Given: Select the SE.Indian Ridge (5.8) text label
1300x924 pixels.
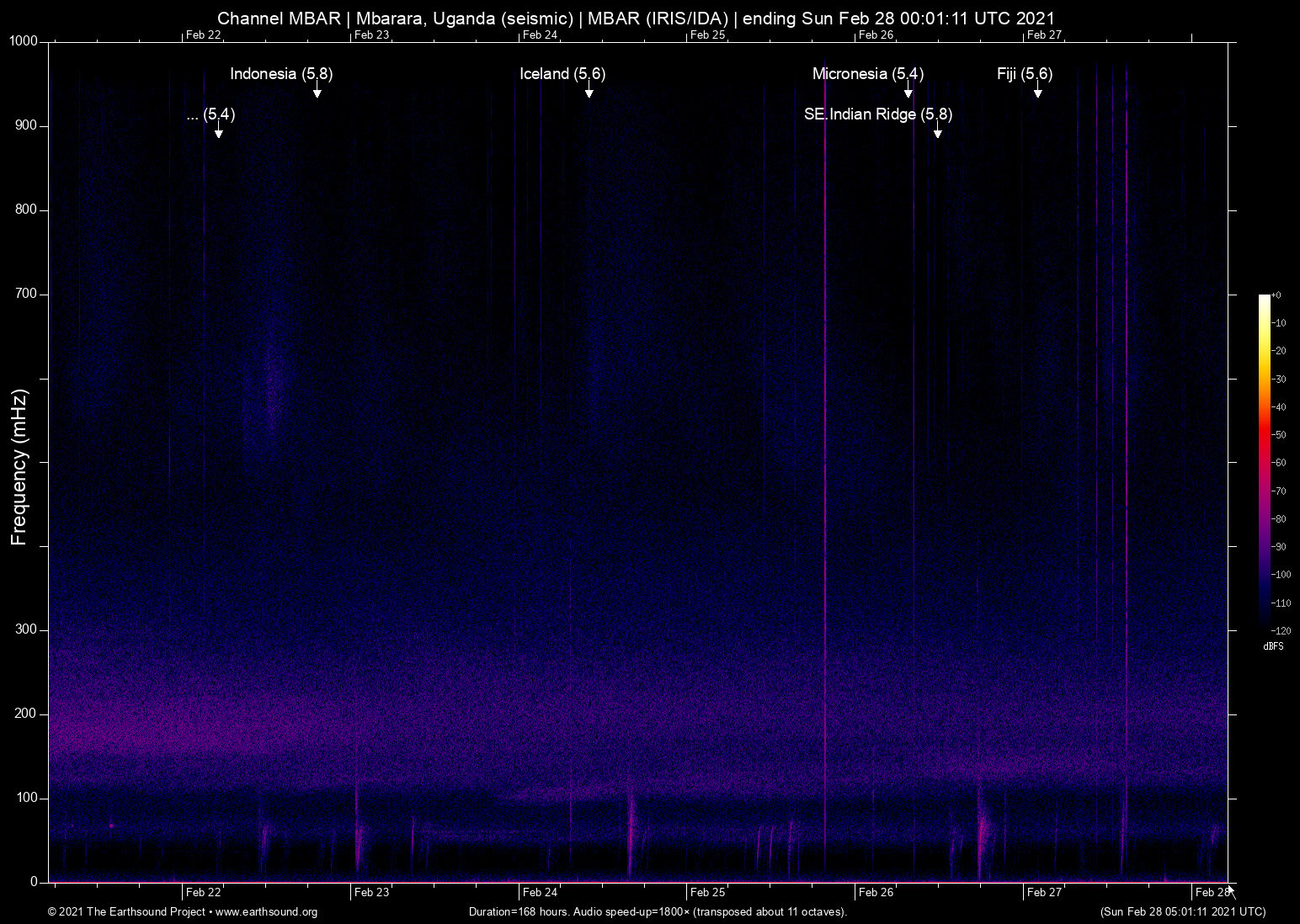Looking at the screenshot, I should pyautogui.click(x=878, y=114).
